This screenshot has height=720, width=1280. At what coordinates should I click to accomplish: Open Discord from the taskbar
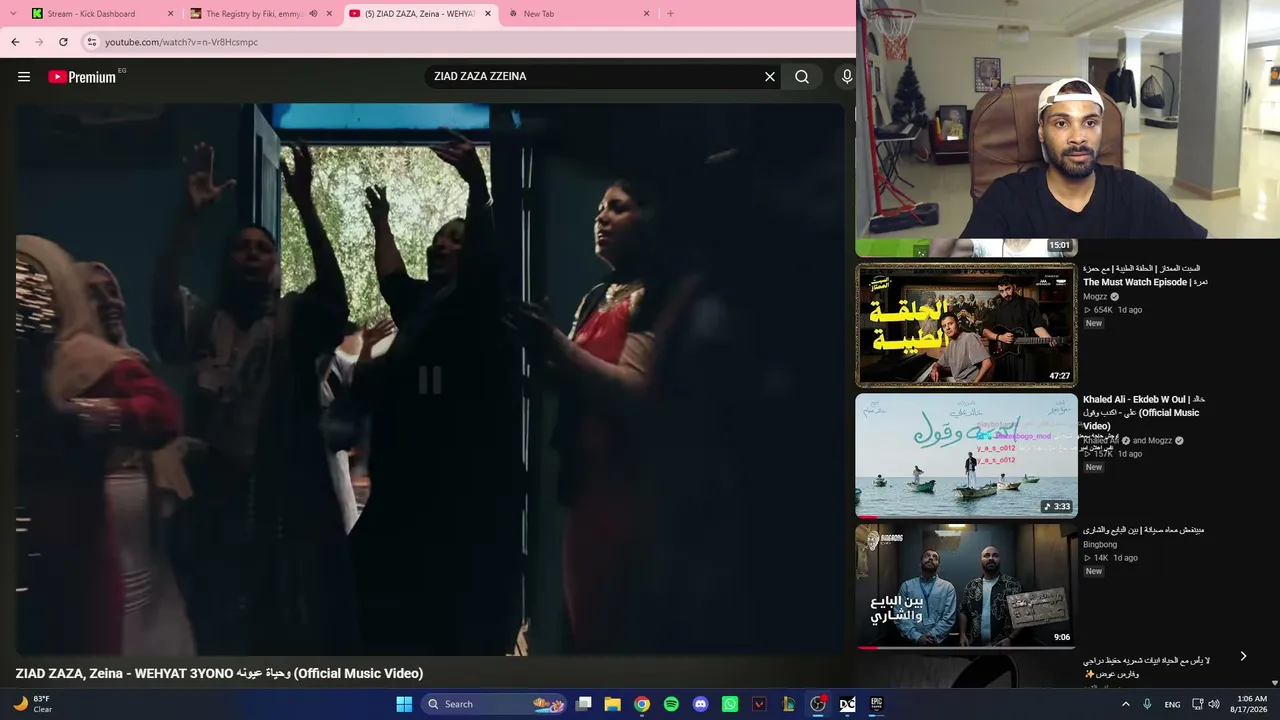[x=700, y=704]
